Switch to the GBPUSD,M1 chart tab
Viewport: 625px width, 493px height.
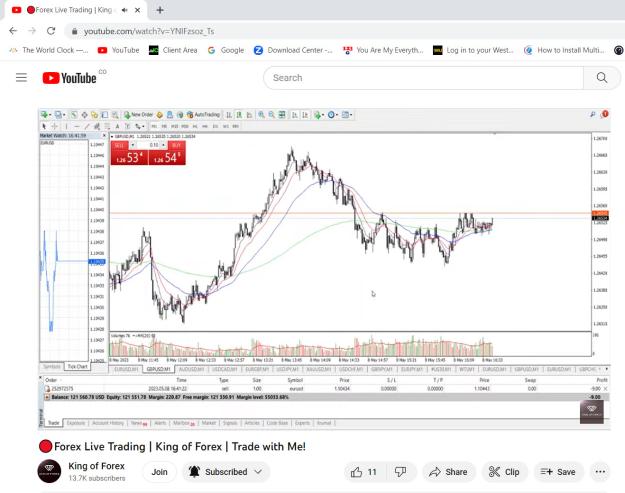tap(158, 369)
